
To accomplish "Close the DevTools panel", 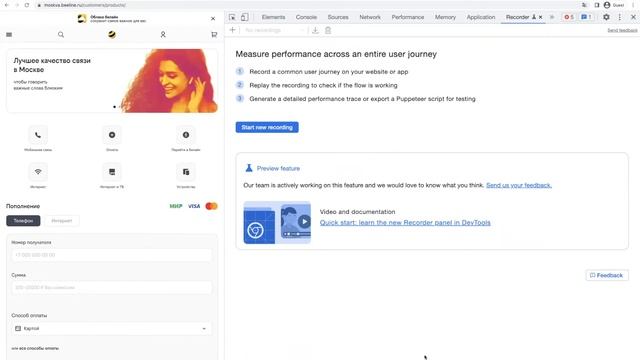I will click(633, 17).
